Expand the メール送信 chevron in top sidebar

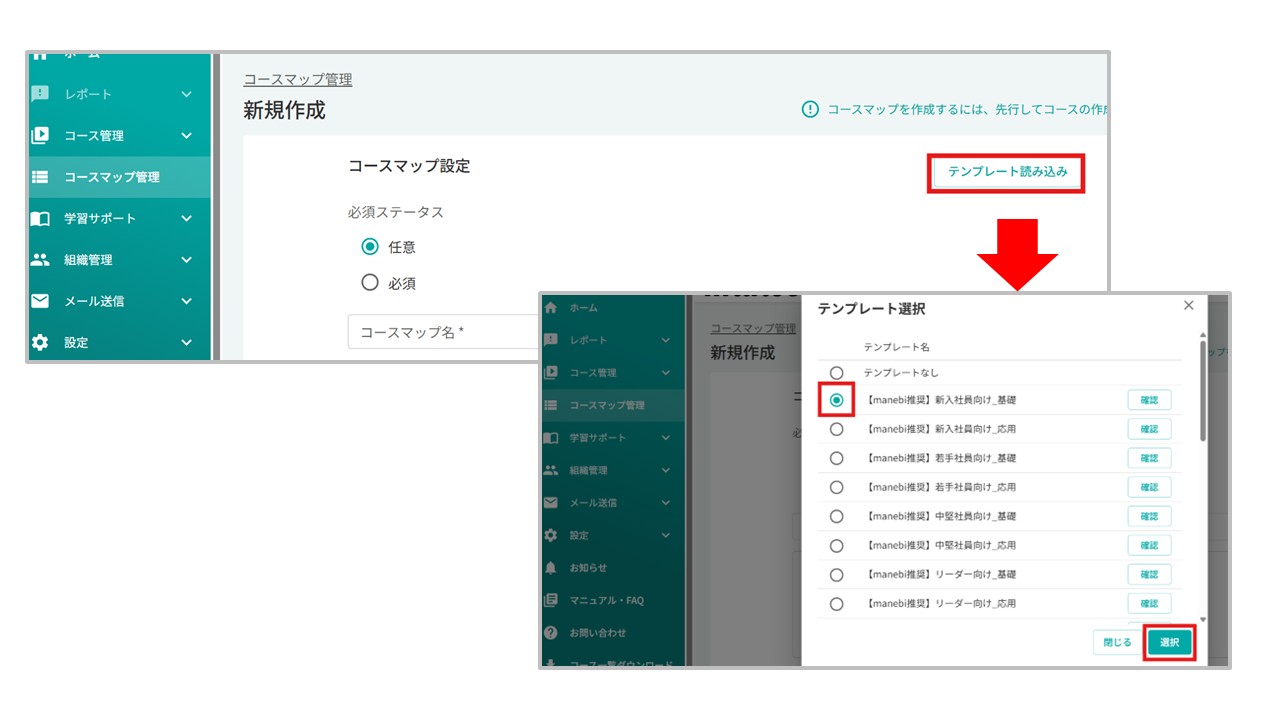[x=186, y=301]
